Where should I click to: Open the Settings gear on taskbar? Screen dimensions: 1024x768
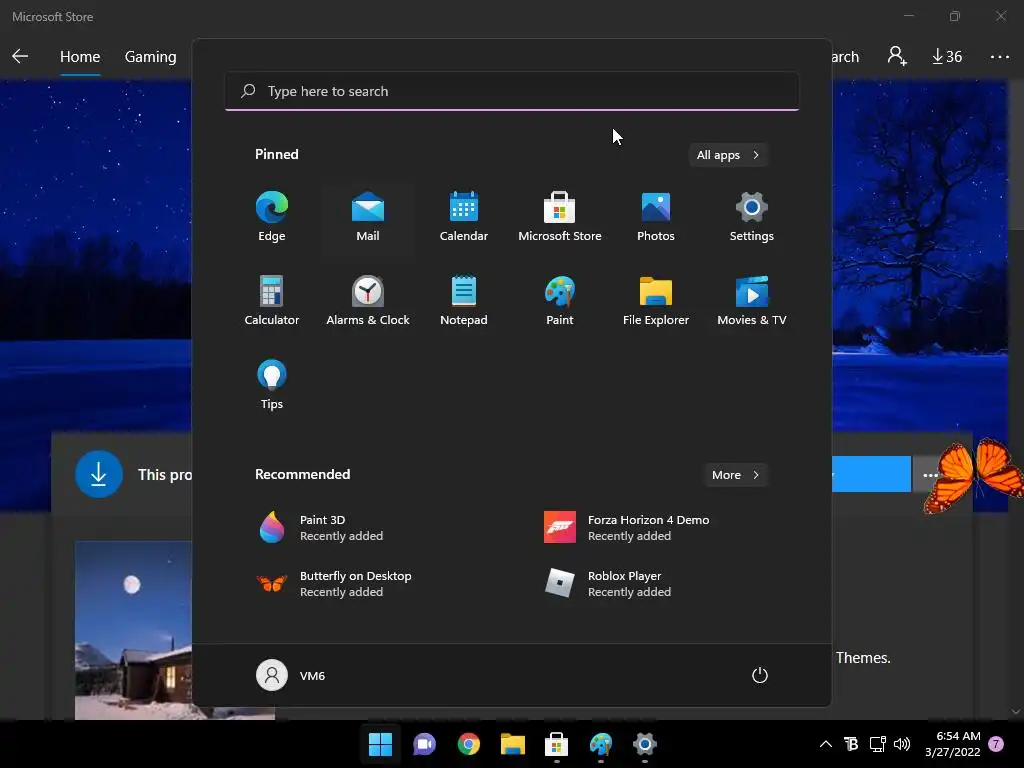pyautogui.click(x=645, y=744)
